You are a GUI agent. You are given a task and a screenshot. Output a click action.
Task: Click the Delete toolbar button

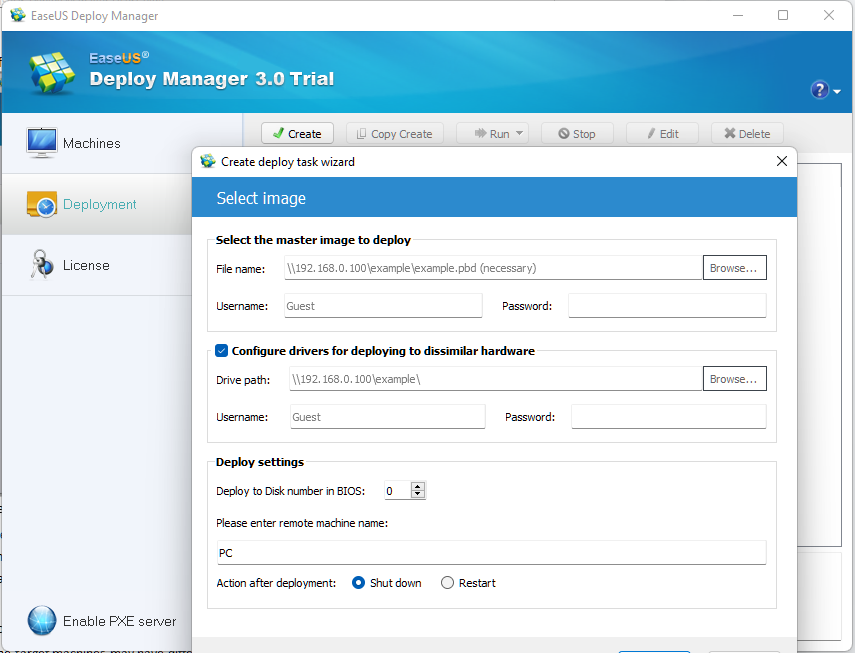click(x=747, y=134)
